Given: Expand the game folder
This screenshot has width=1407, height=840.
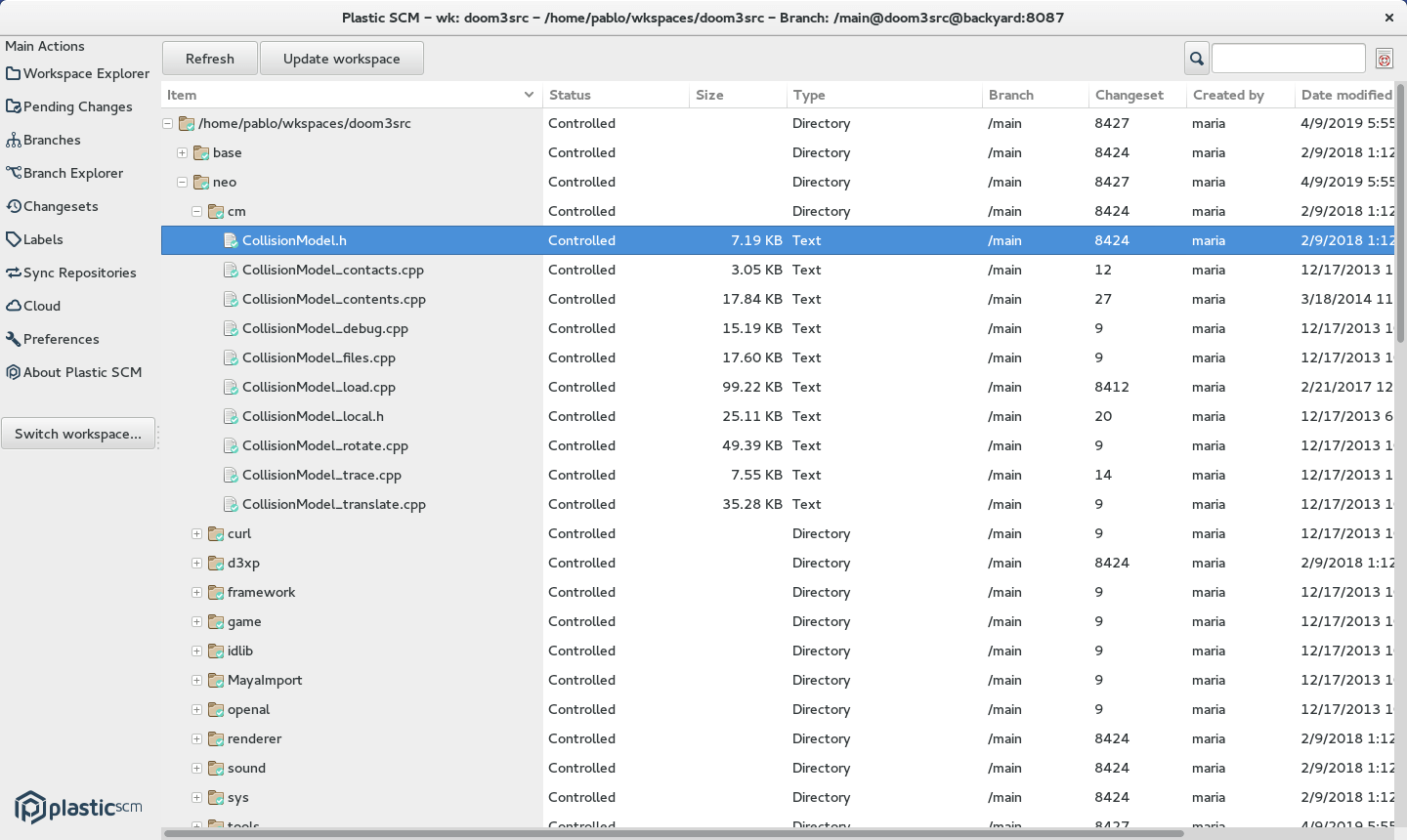Looking at the screenshot, I should click(x=196, y=622).
